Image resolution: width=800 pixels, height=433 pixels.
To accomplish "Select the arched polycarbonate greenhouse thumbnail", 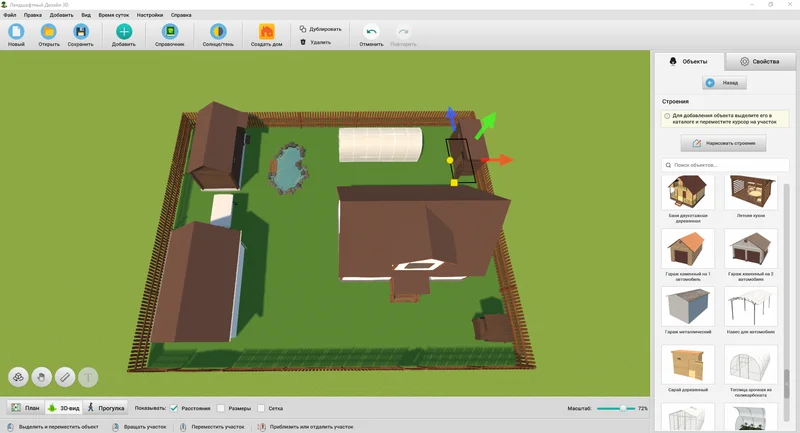I will [x=751, y=365].
